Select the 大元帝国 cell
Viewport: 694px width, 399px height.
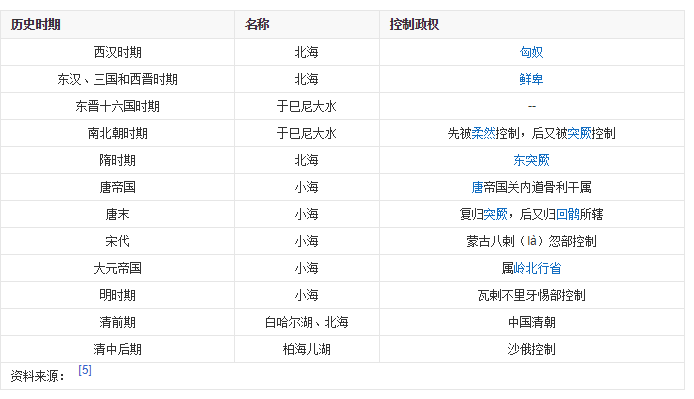pyautogui.click(x=117, y=268)
